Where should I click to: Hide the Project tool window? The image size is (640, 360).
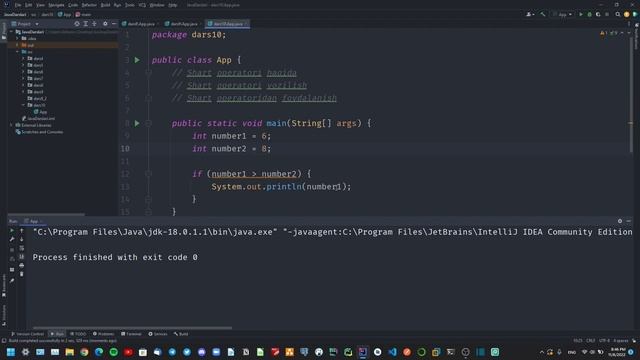click(114, 24)
